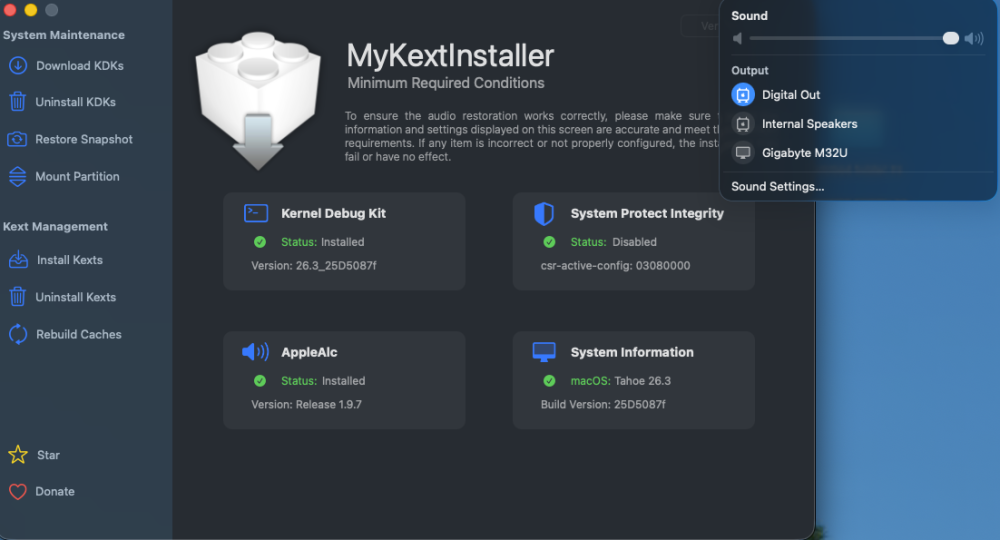Click the MyKextInstaller title text

(x=450, y=56)
